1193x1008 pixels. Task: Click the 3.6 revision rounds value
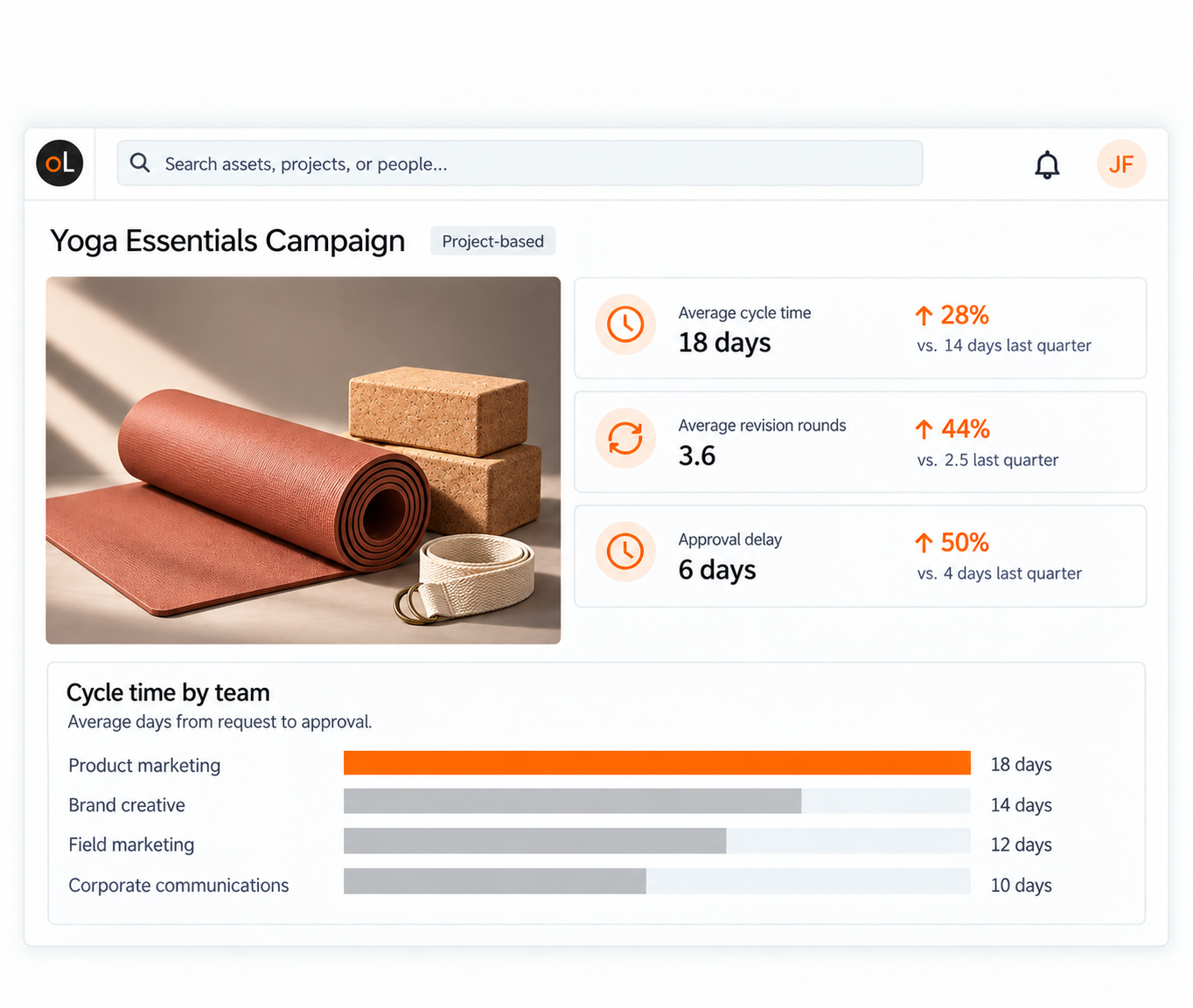tap(697, 455)
